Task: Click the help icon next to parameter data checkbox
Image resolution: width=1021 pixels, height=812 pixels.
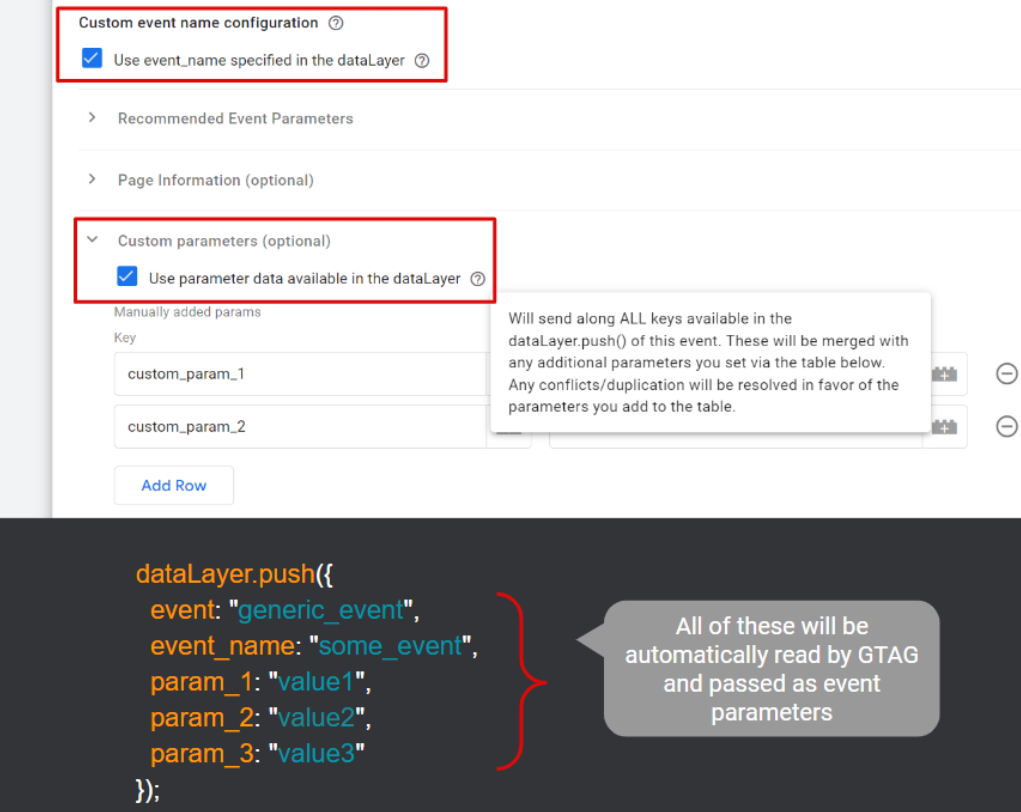Action: coord(478,279)
